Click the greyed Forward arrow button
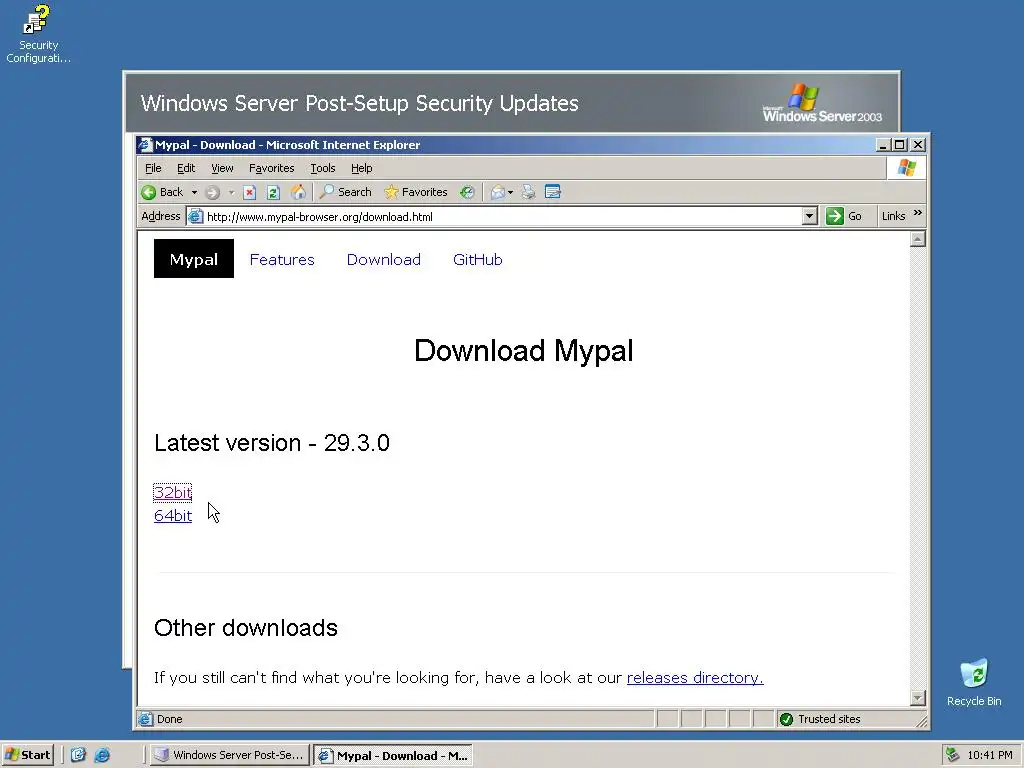Image resolution: width=1024 pixels, height=768 pixels. (212, 192)
